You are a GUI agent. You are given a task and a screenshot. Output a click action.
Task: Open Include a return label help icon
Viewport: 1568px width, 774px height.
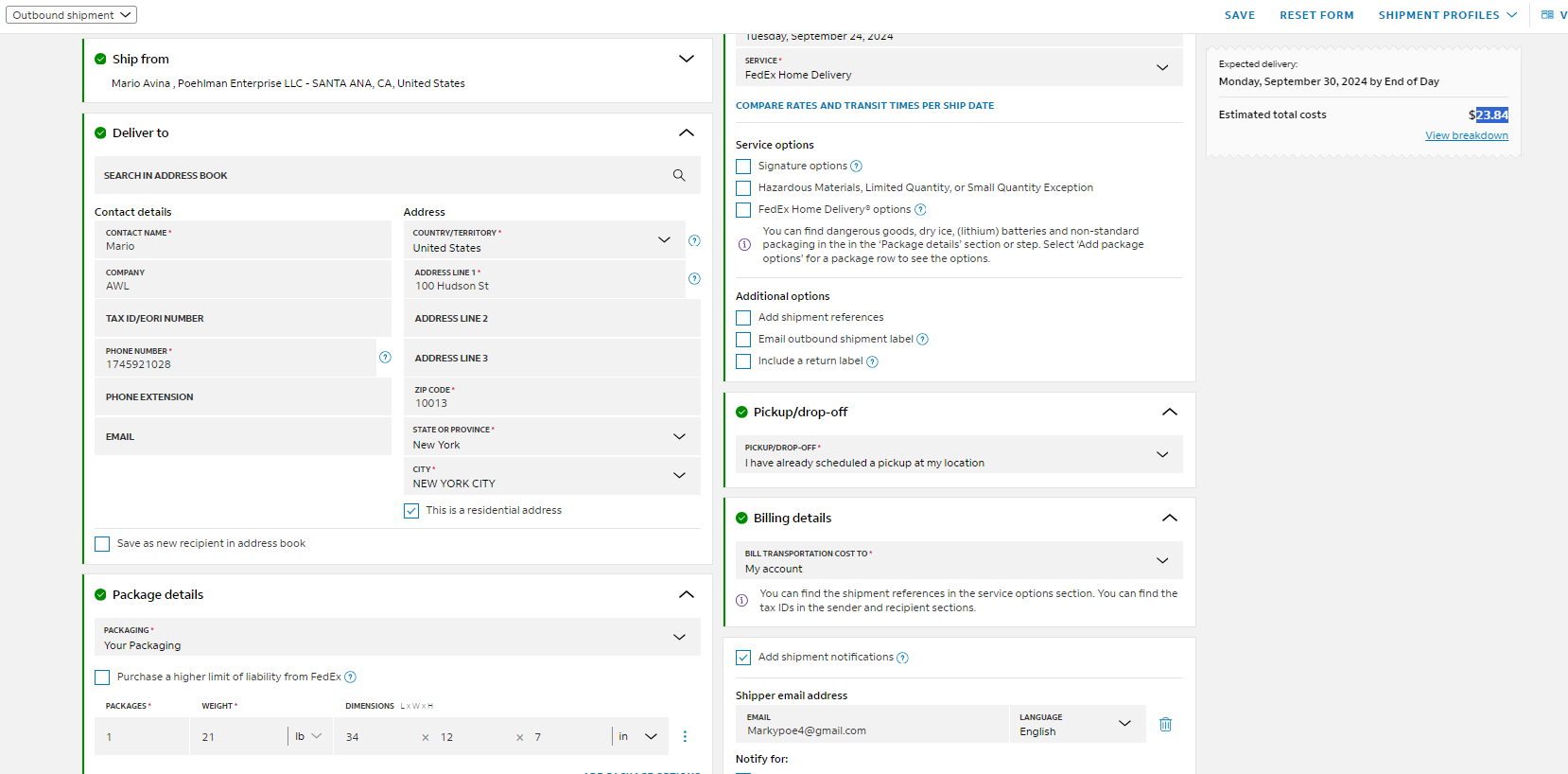pos(872,361)
